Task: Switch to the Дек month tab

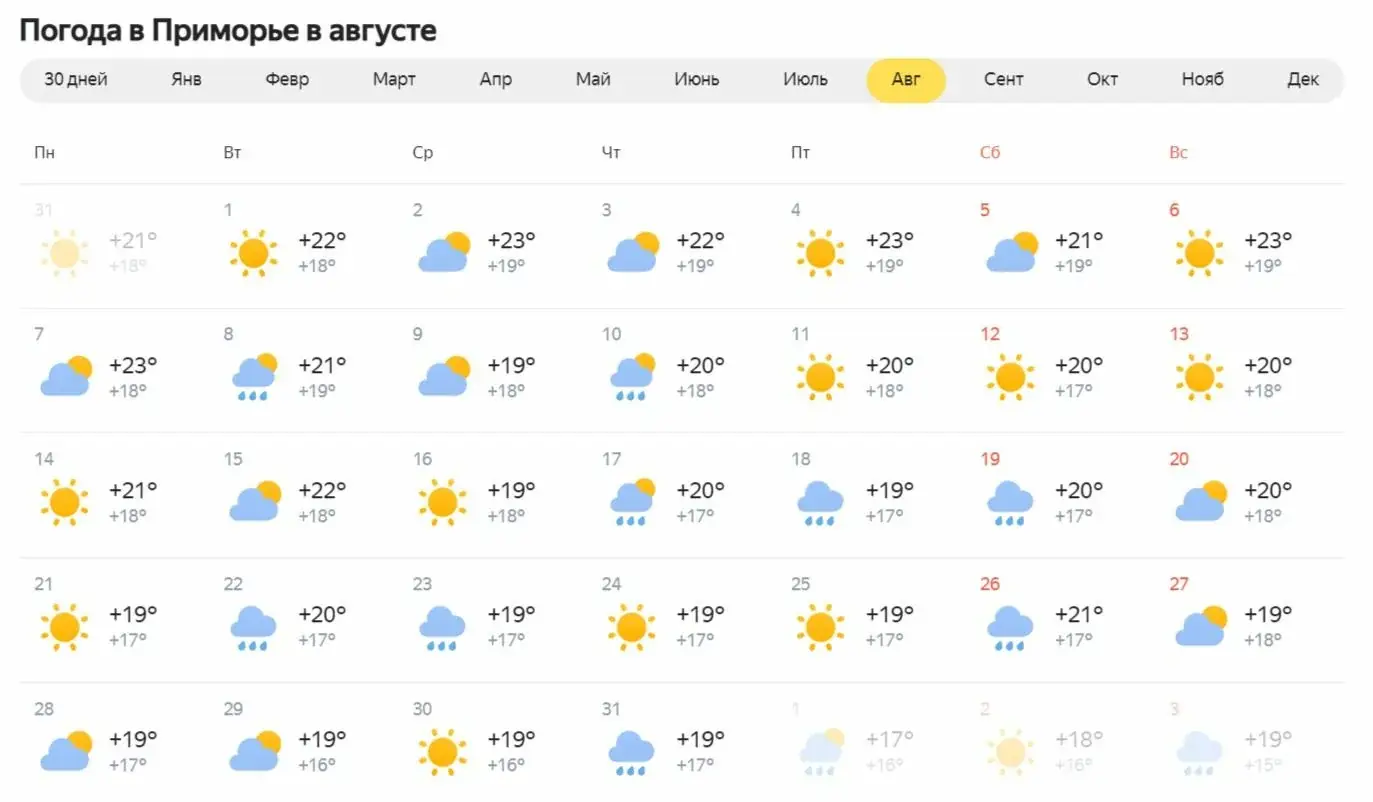Action: coord(1303,80)
